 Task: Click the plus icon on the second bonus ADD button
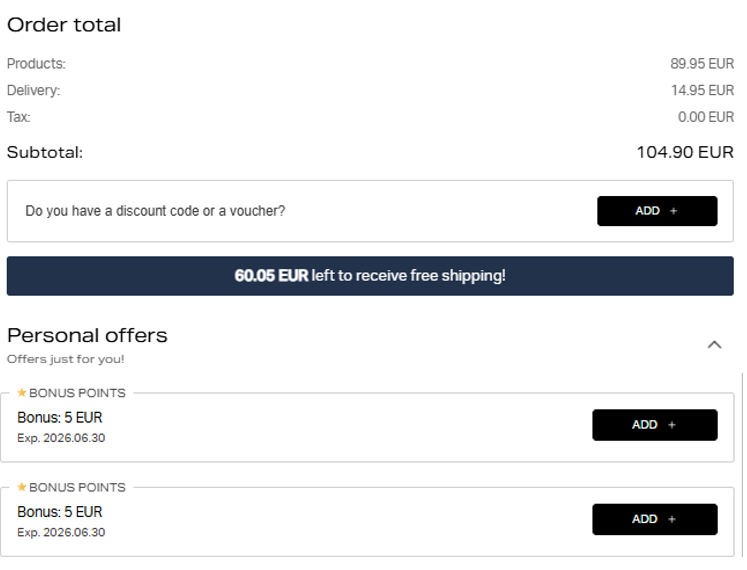671,519
